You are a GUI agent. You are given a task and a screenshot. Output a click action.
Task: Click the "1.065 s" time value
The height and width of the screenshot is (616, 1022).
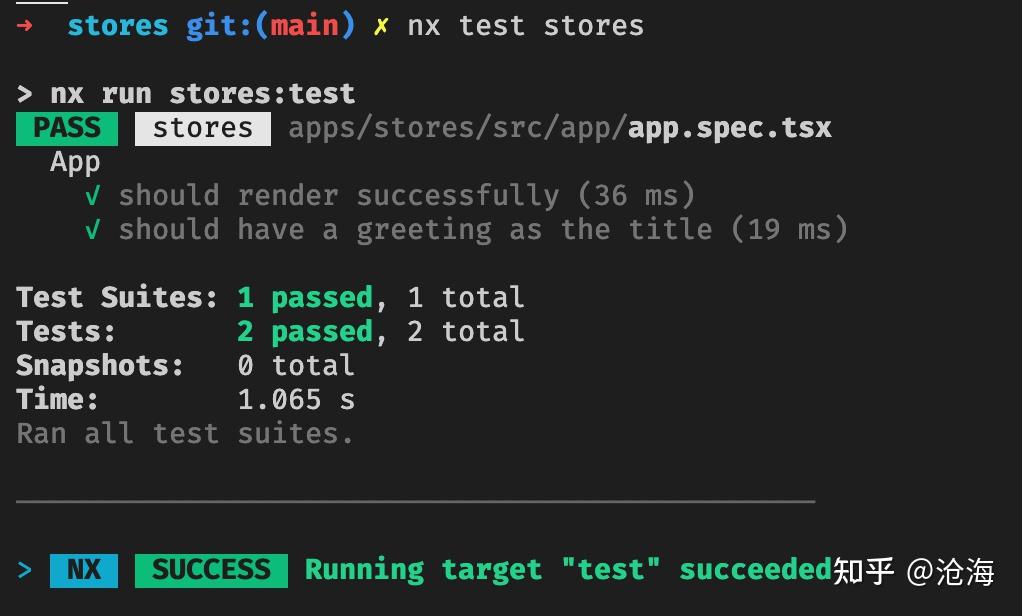click(x=296, y=400)
